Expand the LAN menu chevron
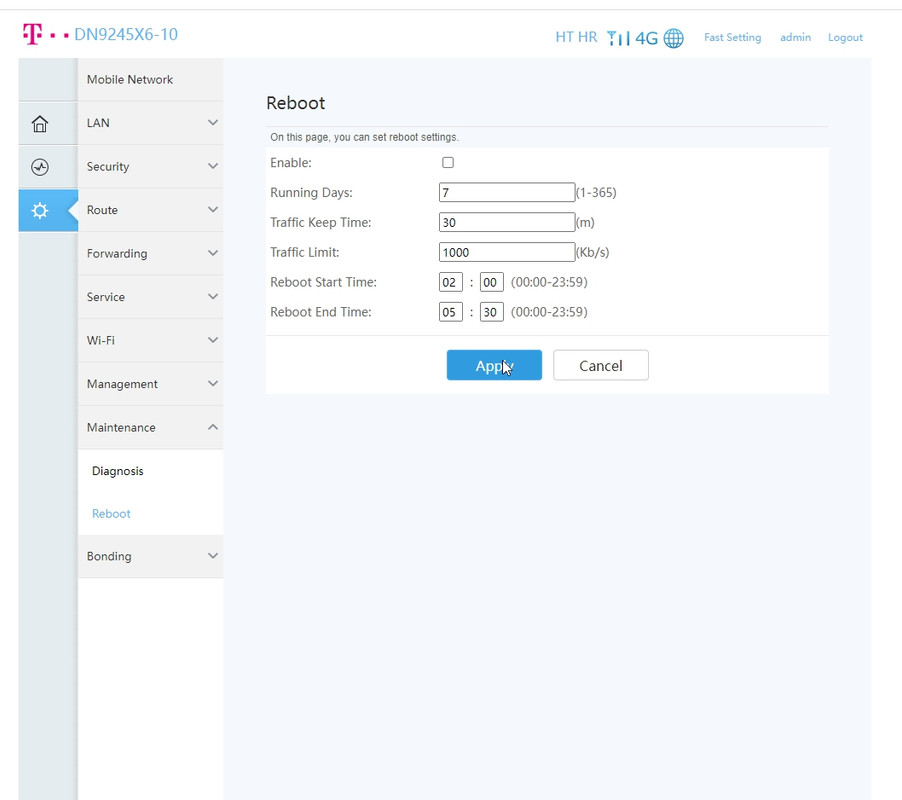The image size is (902, 800). 213,123
